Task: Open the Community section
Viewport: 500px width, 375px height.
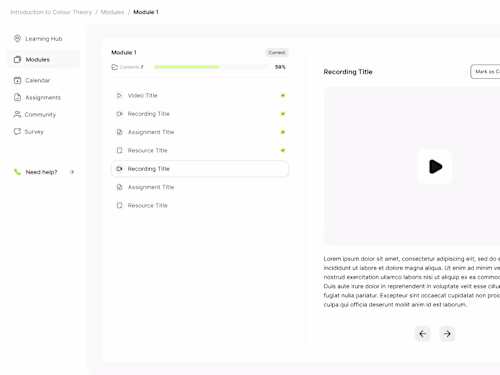Action: tap(34, 114)
